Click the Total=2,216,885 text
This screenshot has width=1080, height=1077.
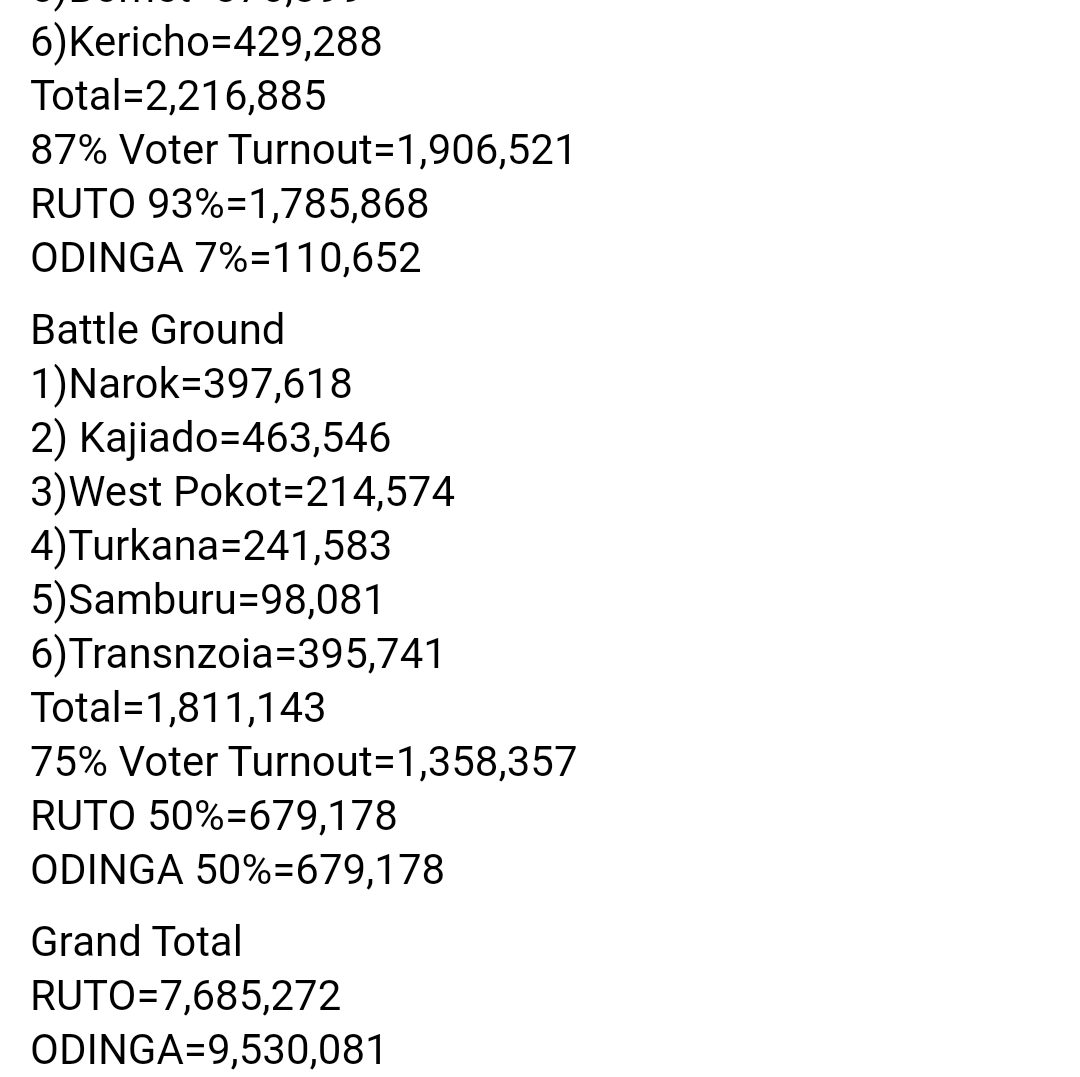pyautogui.click(x=178, y=96)
